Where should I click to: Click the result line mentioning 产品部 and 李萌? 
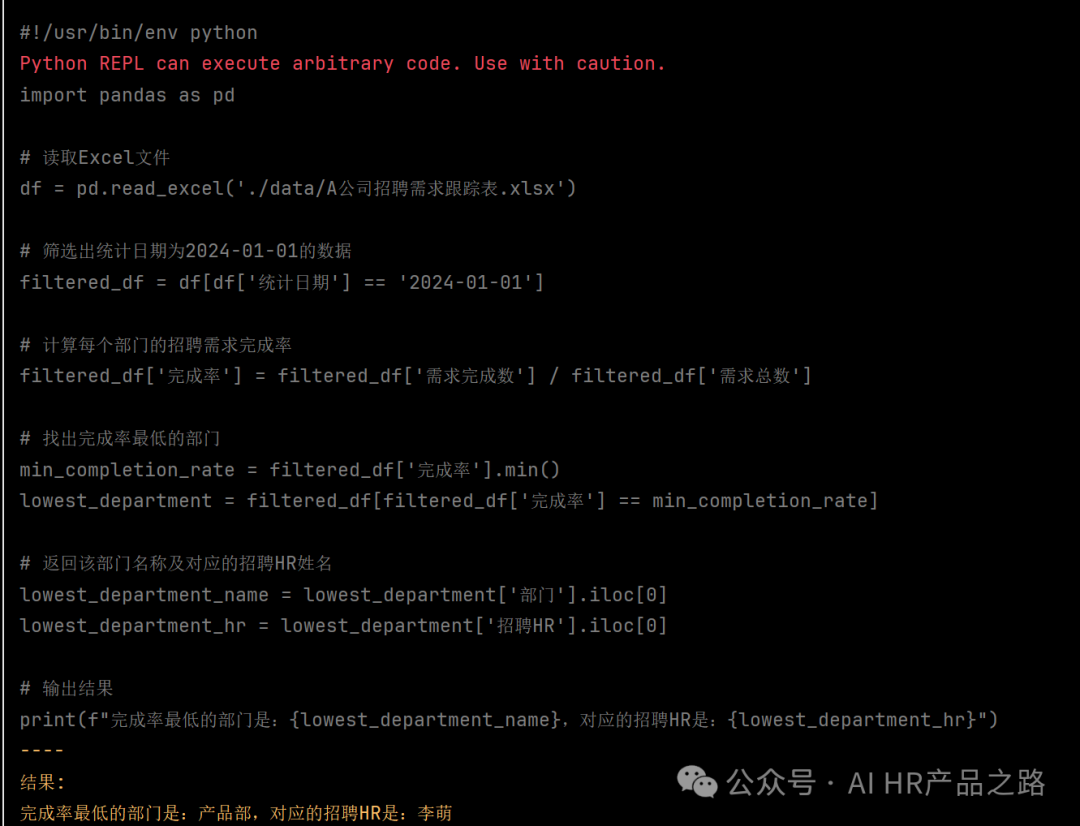236,813
